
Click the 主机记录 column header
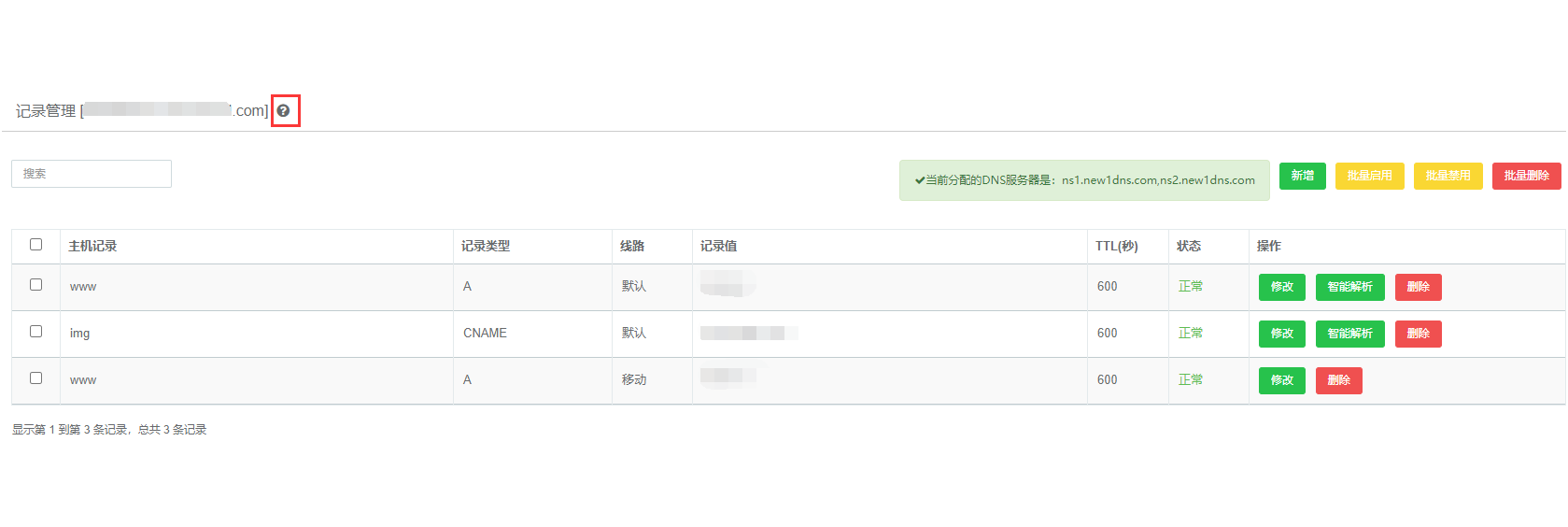coord(92,246)
